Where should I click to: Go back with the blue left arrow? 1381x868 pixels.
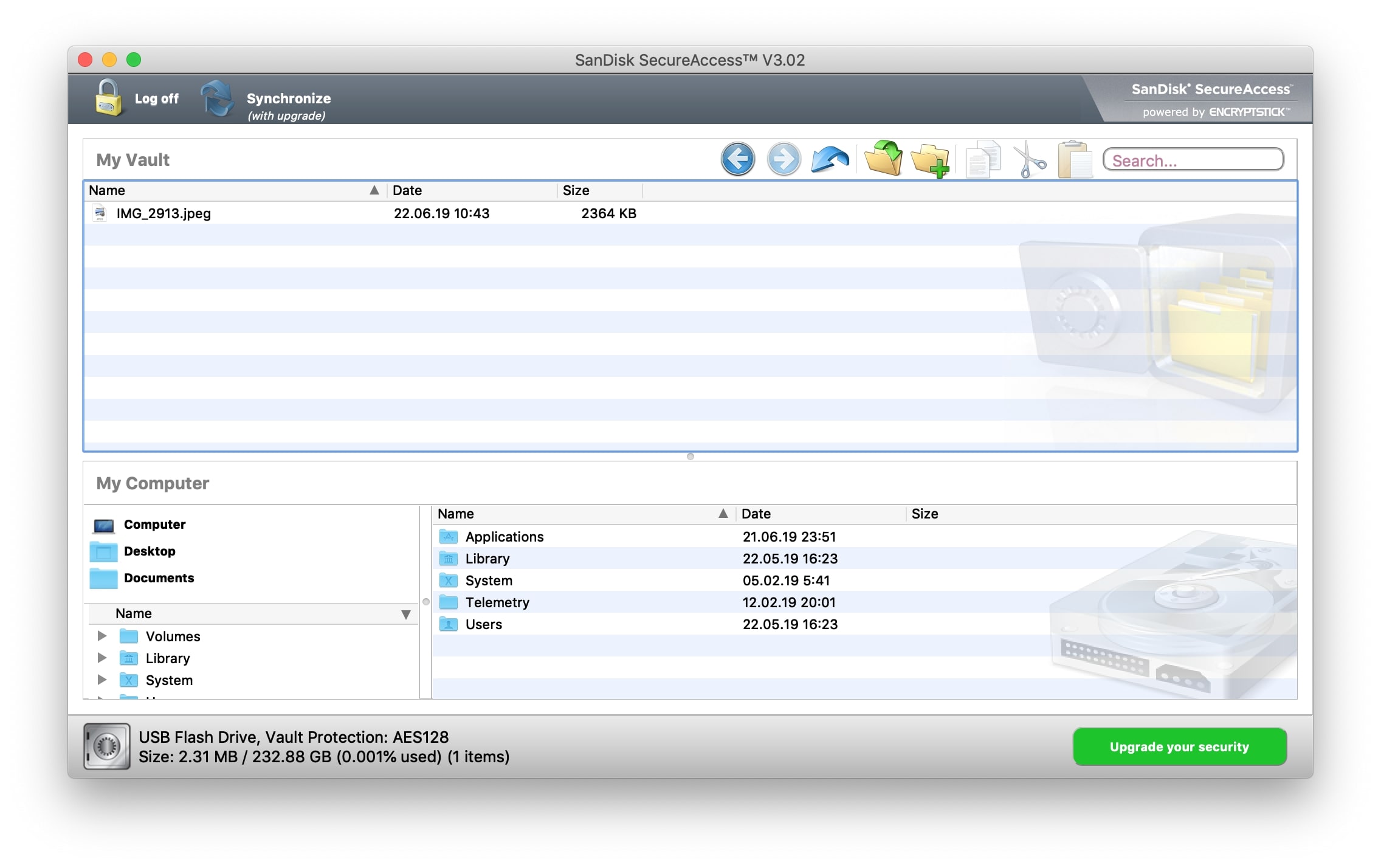[x=737, y=160]
